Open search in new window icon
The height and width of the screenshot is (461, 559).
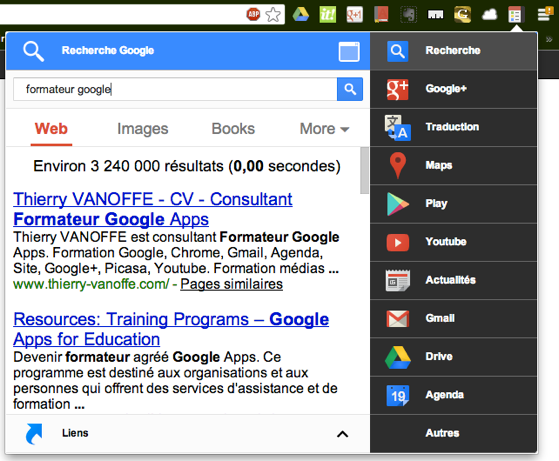pos(349,52)
